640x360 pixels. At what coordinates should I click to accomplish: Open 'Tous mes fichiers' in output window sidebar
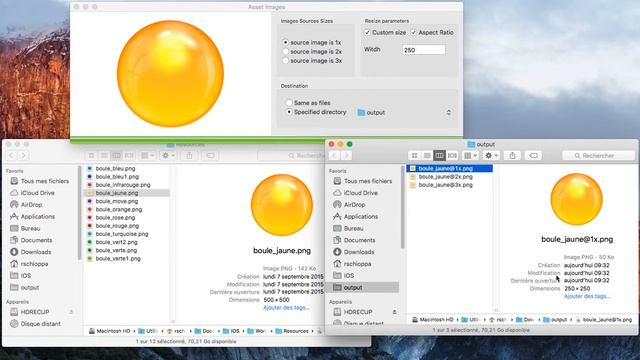[x=362, y=181]
